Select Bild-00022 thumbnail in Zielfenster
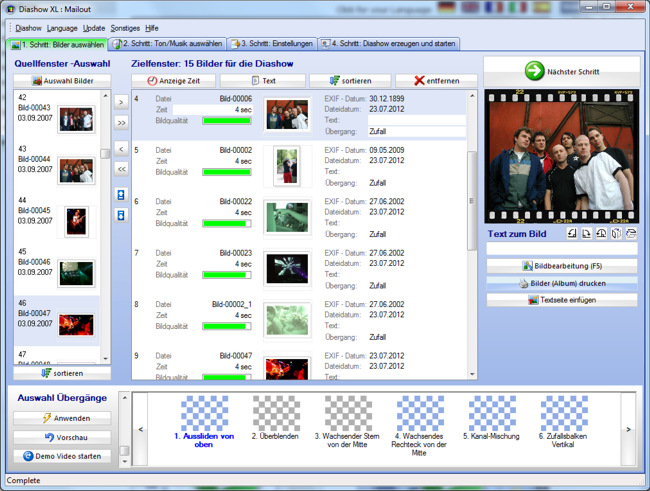 pos(287,217)
